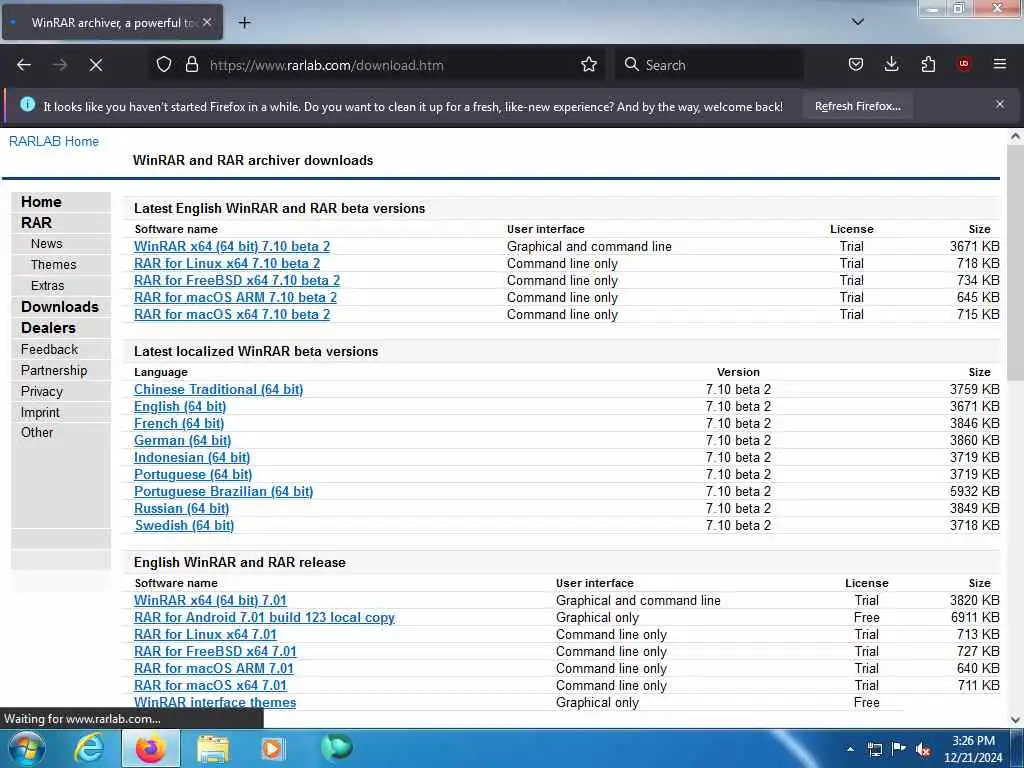Show hidden tray icons arrow

[850, 749]
